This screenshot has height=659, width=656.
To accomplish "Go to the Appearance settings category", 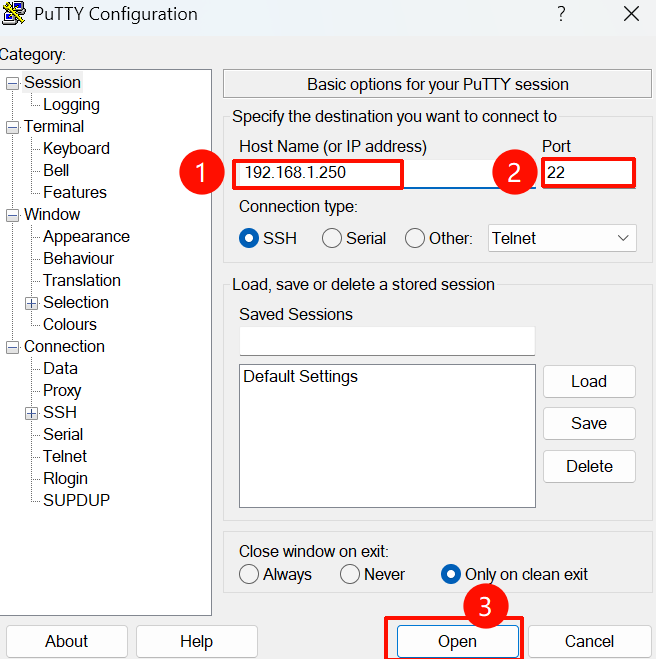I will pos(86,237).
